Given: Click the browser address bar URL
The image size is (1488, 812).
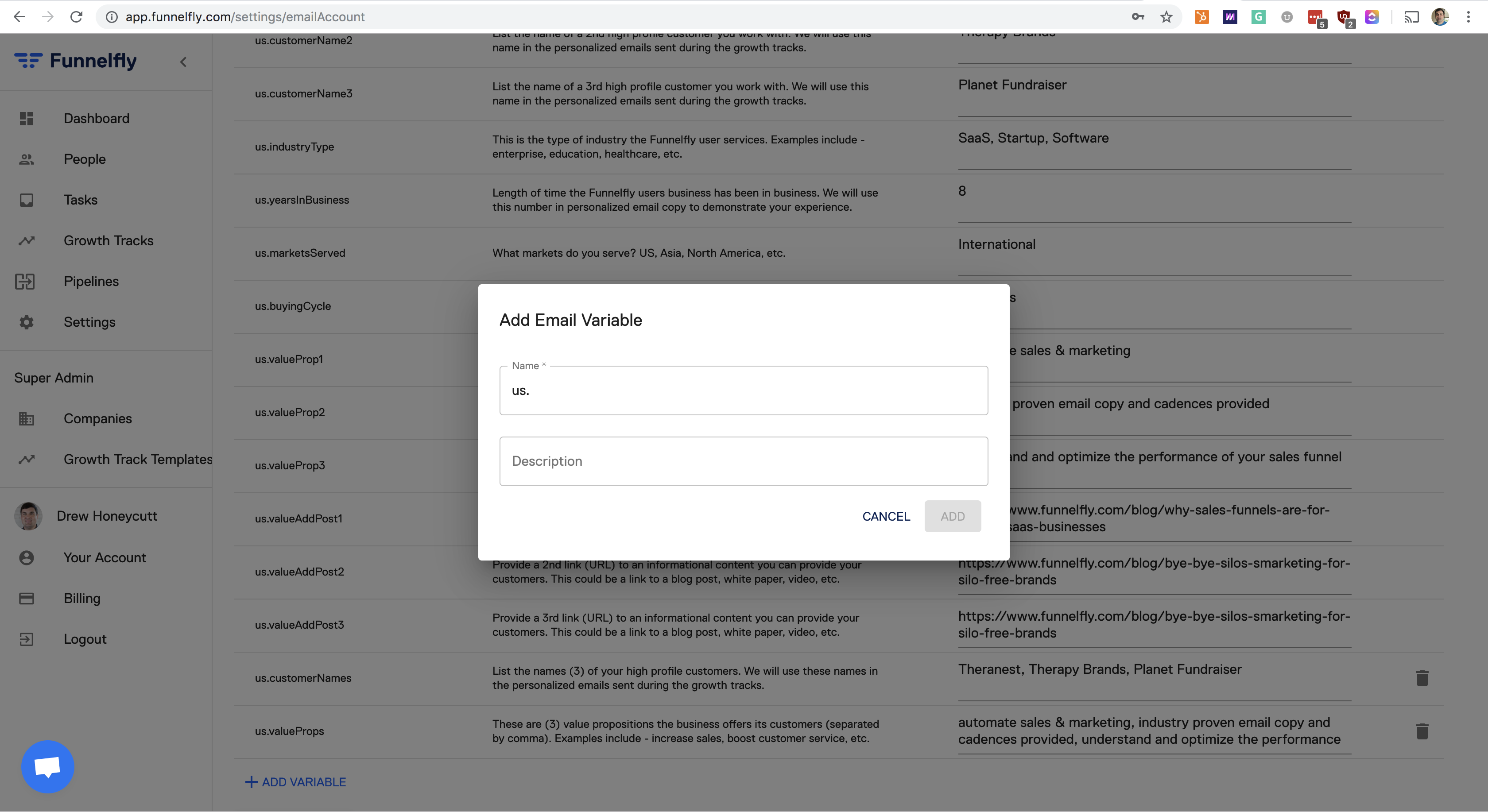Looking at the screenshot, I should coord(245,17).
